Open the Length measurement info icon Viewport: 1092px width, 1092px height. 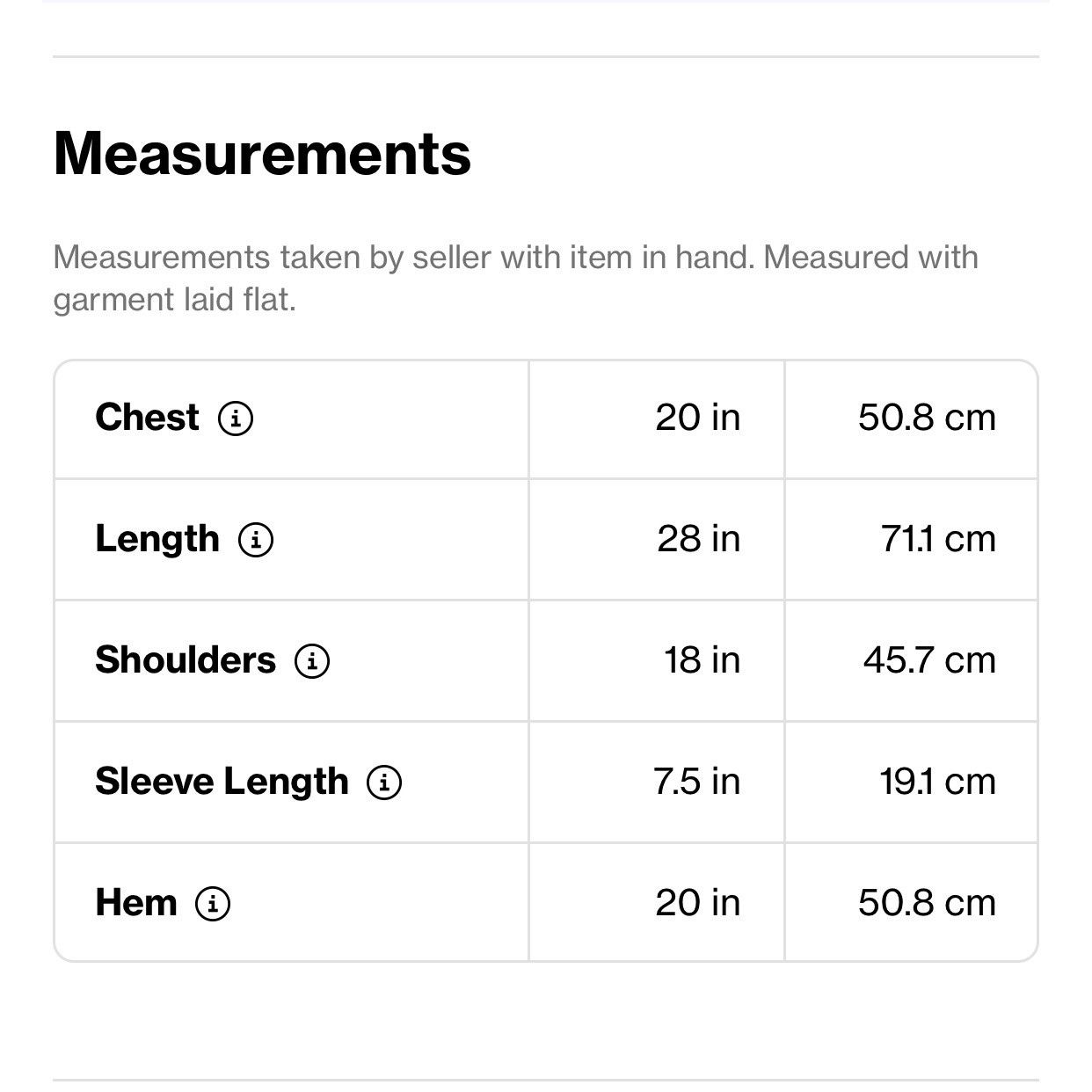pos(256,539)
